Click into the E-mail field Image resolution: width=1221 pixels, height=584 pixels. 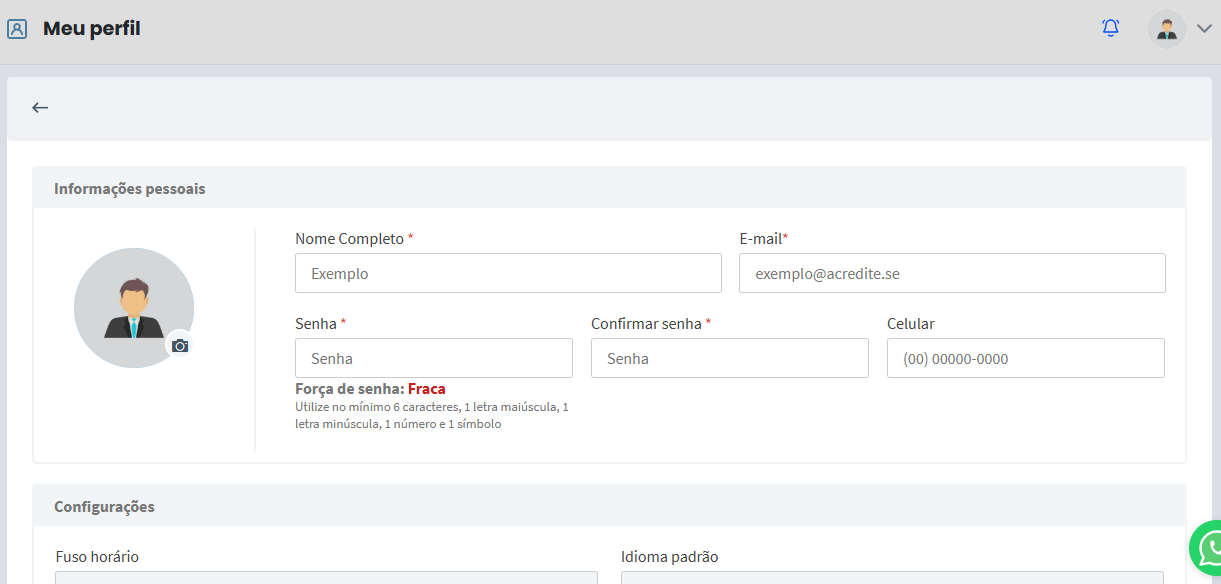[952, 273]
